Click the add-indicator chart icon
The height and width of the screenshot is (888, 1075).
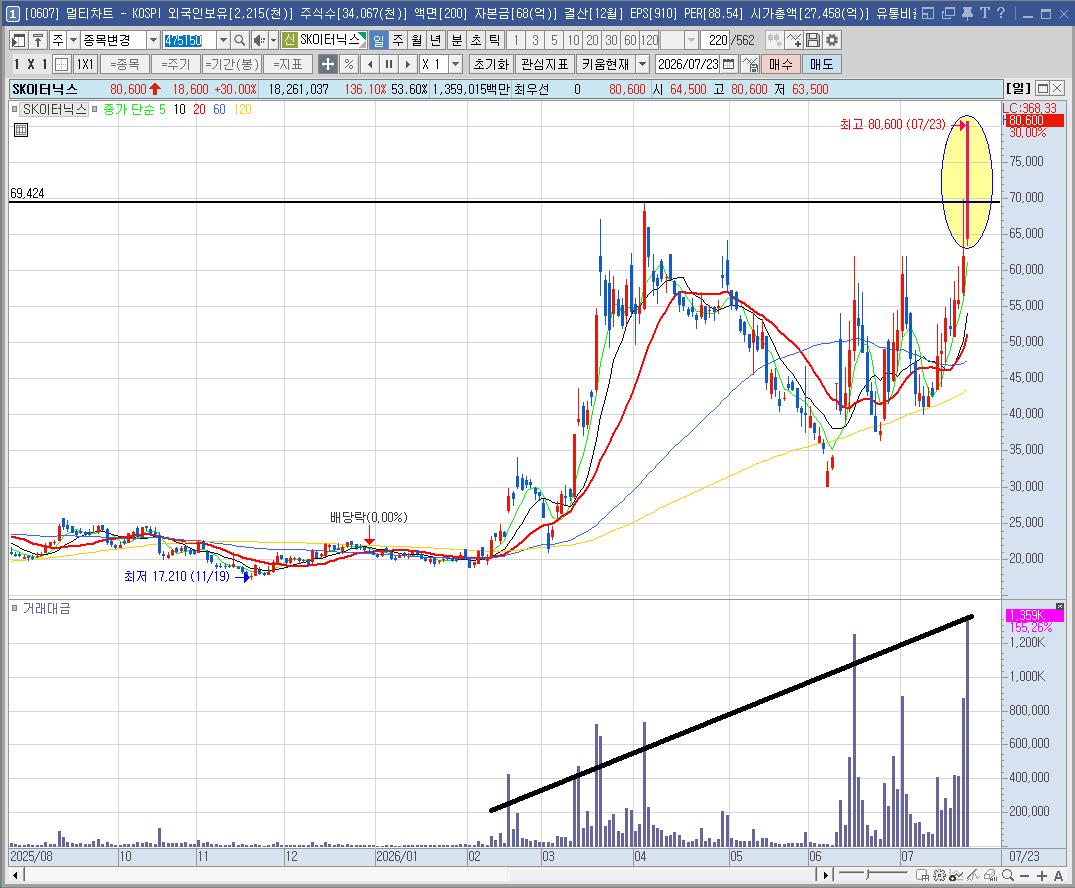794,40
